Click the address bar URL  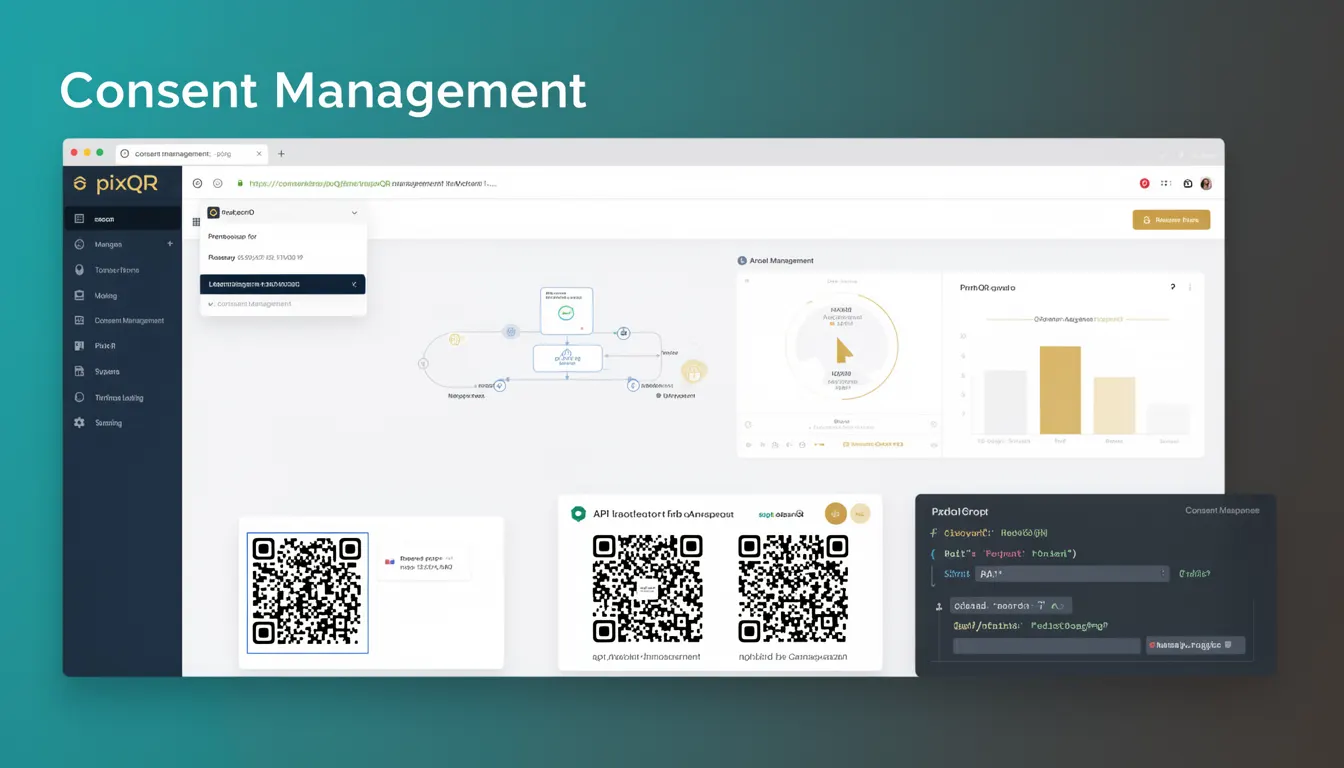pos(372,183)
